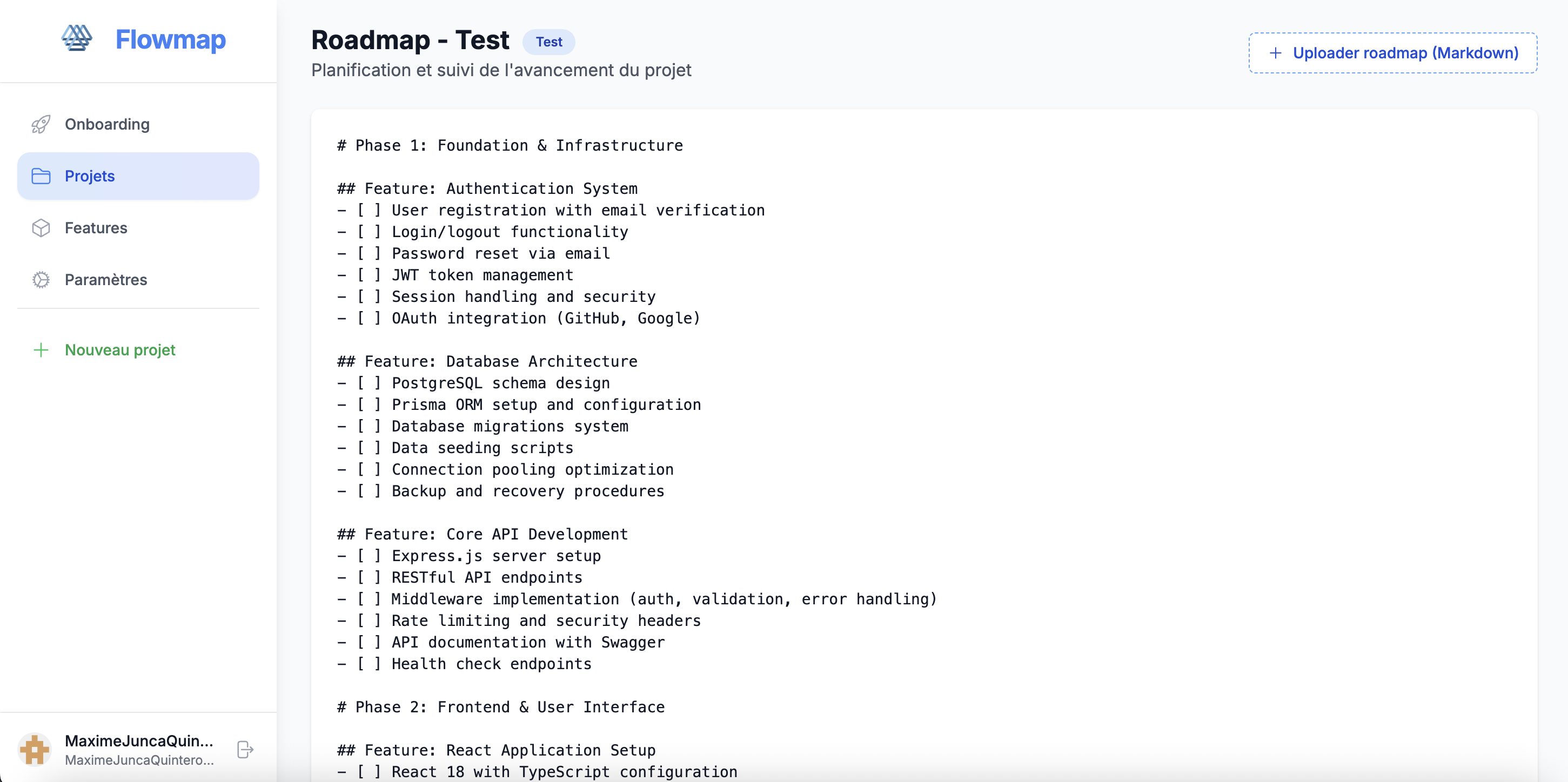Go to the Features section
Screen dimensions: 1568x782
(96, 227)
